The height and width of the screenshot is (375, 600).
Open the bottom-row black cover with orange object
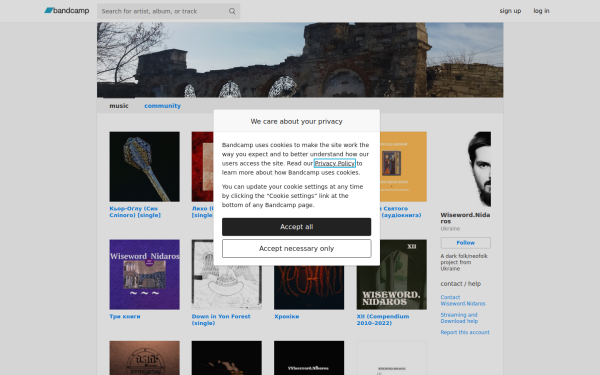click(227, 358)
